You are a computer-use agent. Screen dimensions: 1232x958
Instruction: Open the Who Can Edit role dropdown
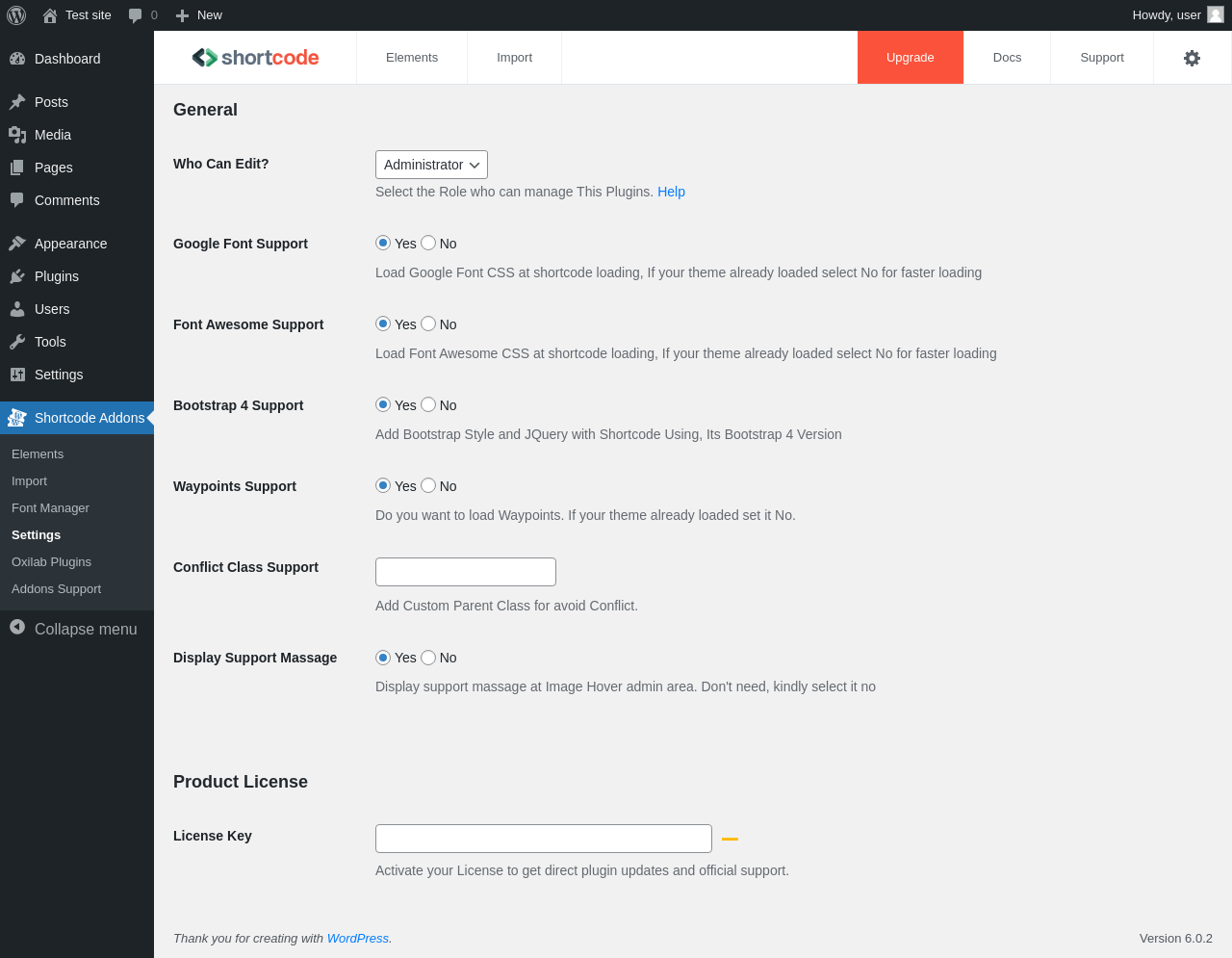coord(431,165)
